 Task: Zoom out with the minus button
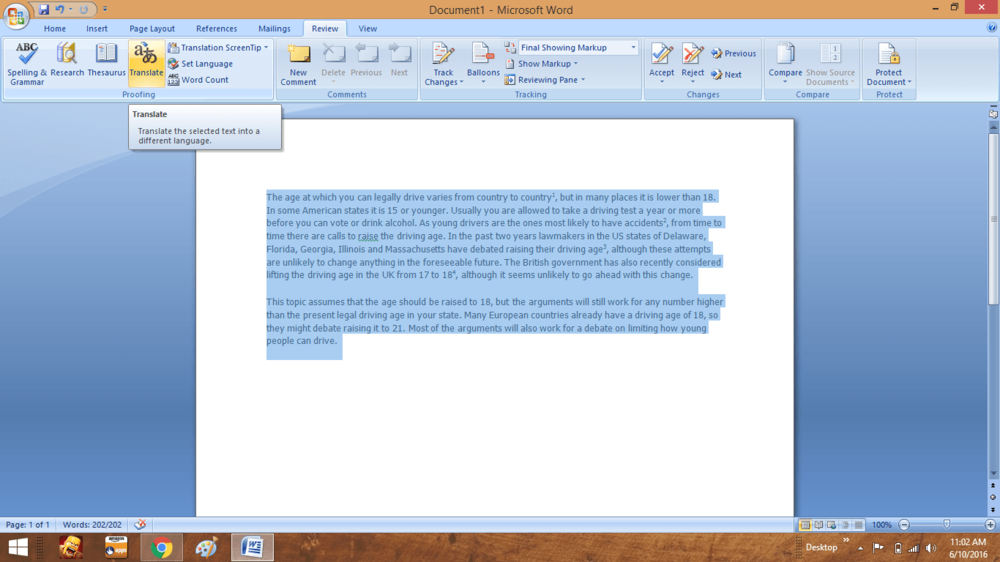click(904, 525)
